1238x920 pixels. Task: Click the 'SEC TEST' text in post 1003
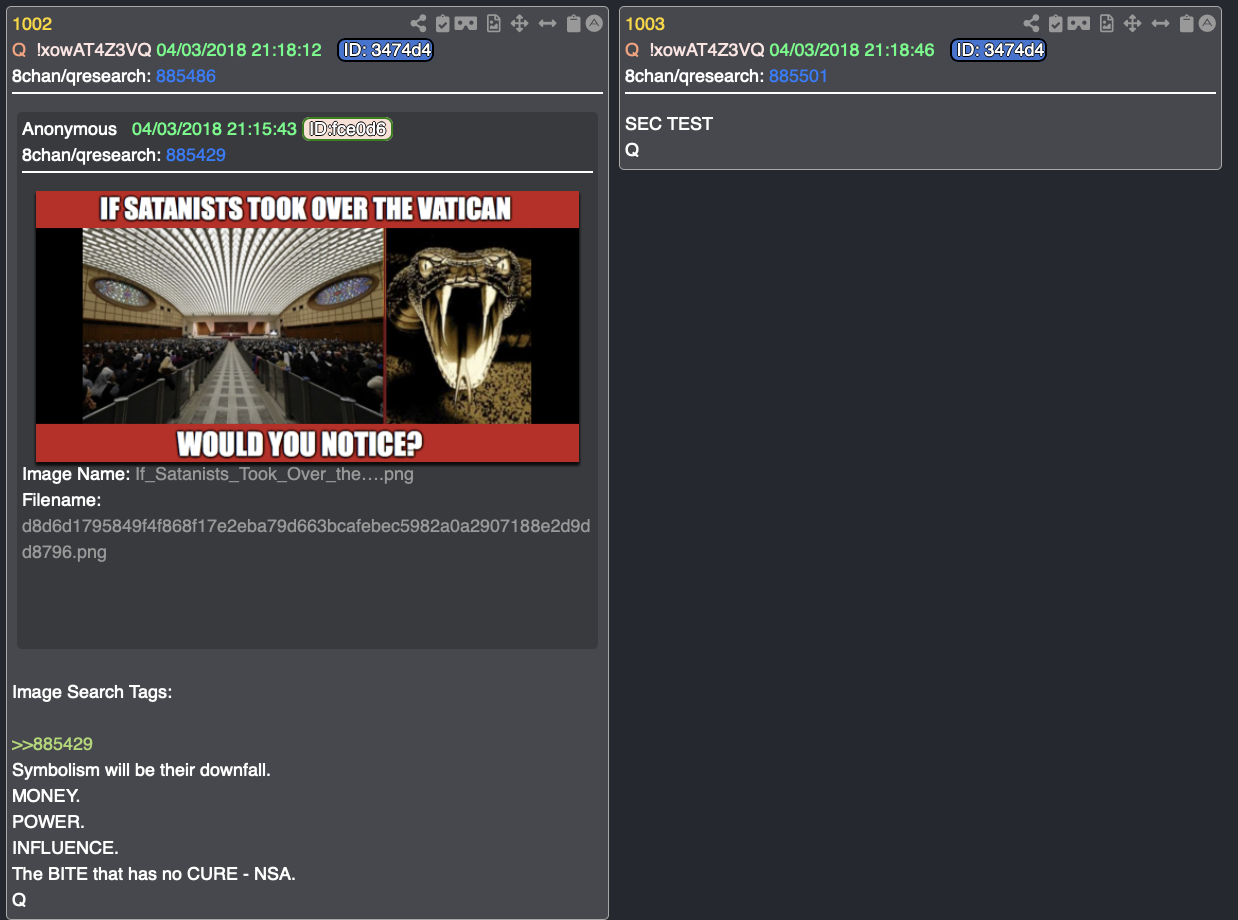(669, 124)
